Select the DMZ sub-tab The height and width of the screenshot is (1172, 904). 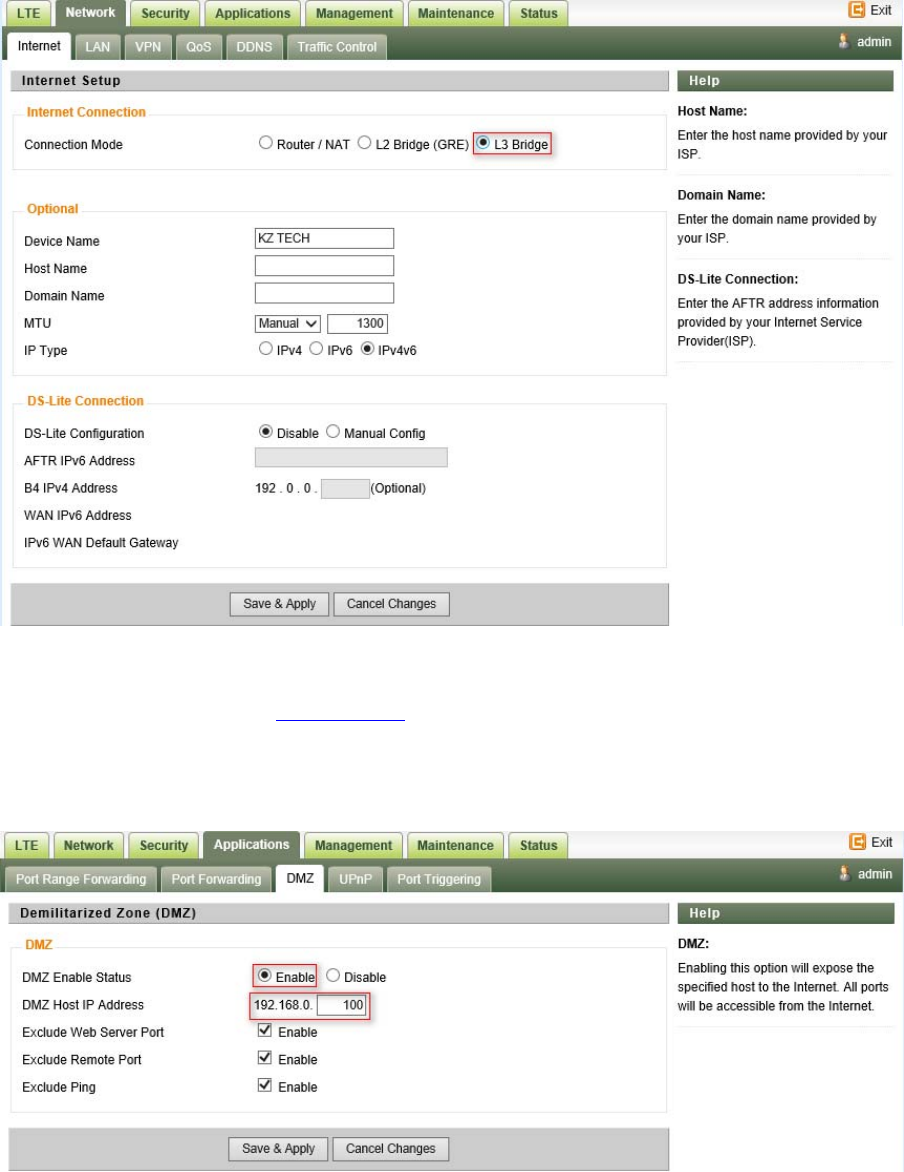pos(300,878)
